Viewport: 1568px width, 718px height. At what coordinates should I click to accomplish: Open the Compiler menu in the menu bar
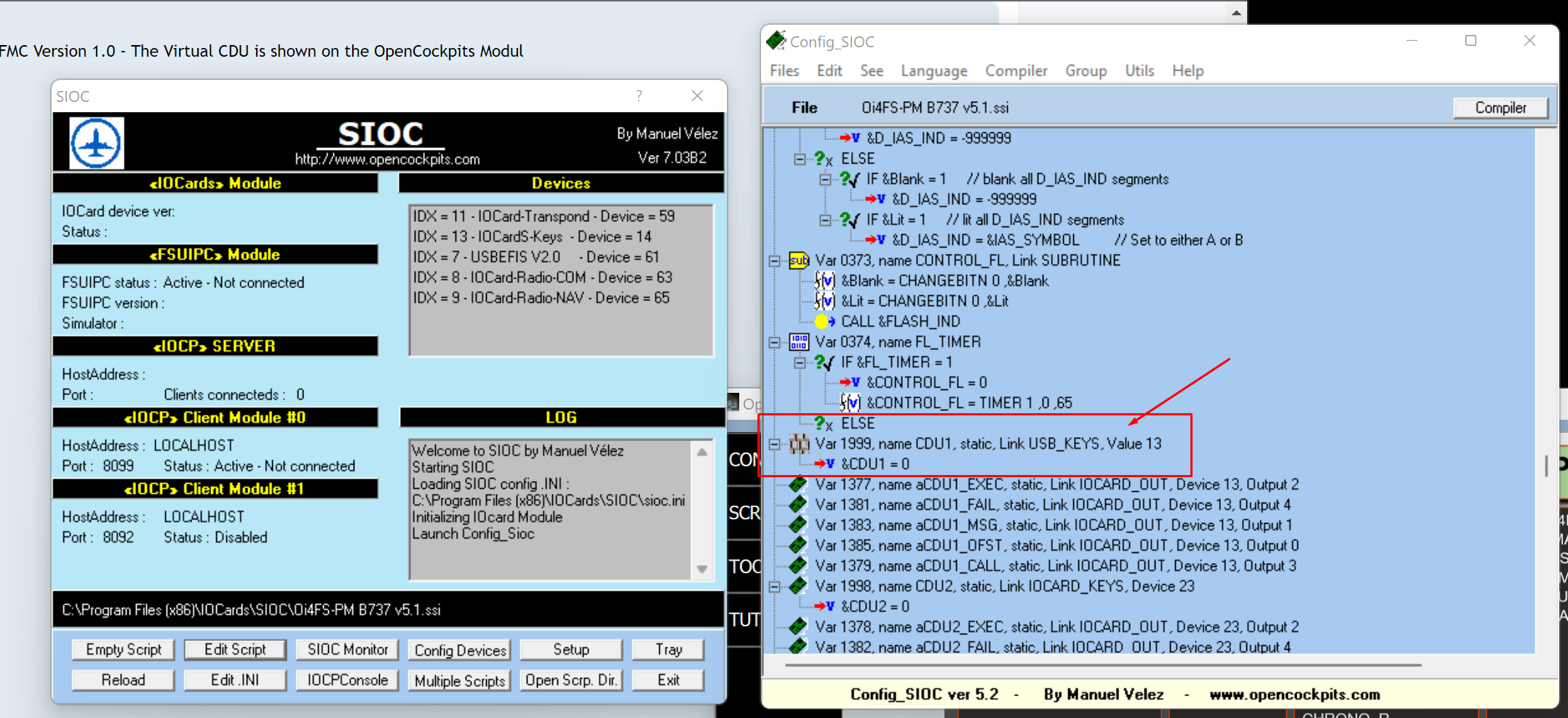[x=1016, y=71]
